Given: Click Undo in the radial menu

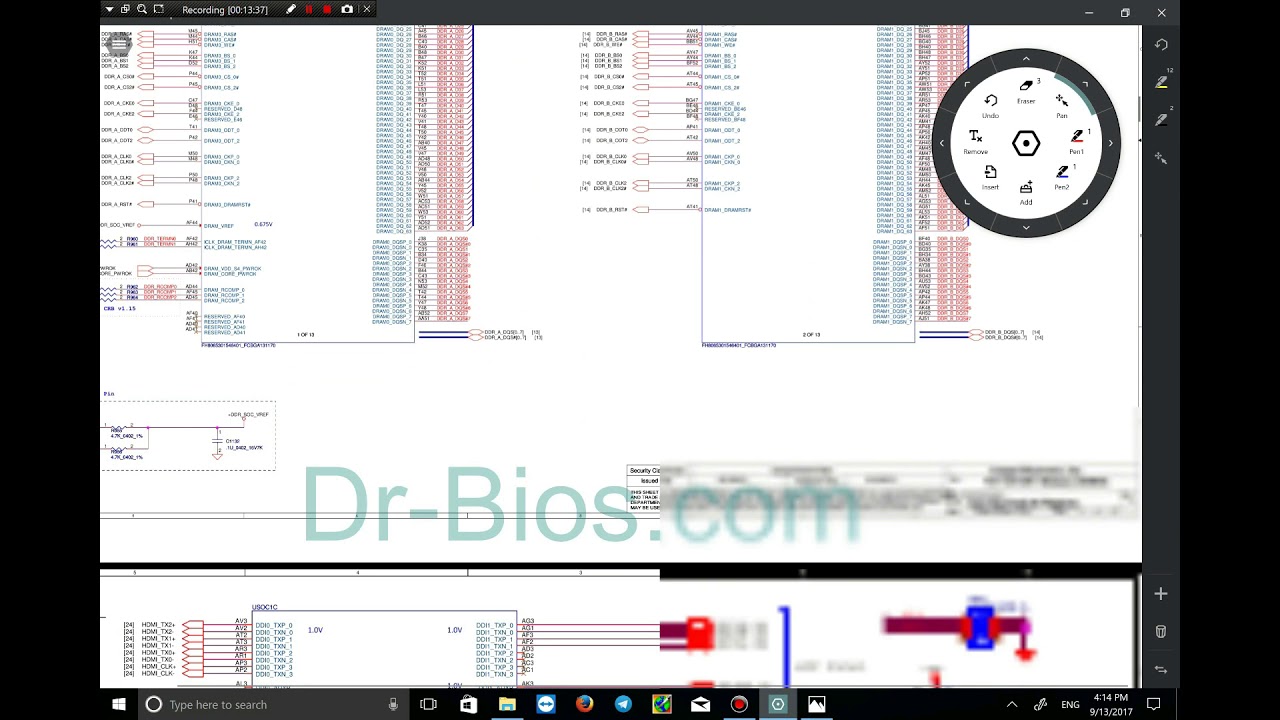Looking at the screenshot, I should 990,105.
